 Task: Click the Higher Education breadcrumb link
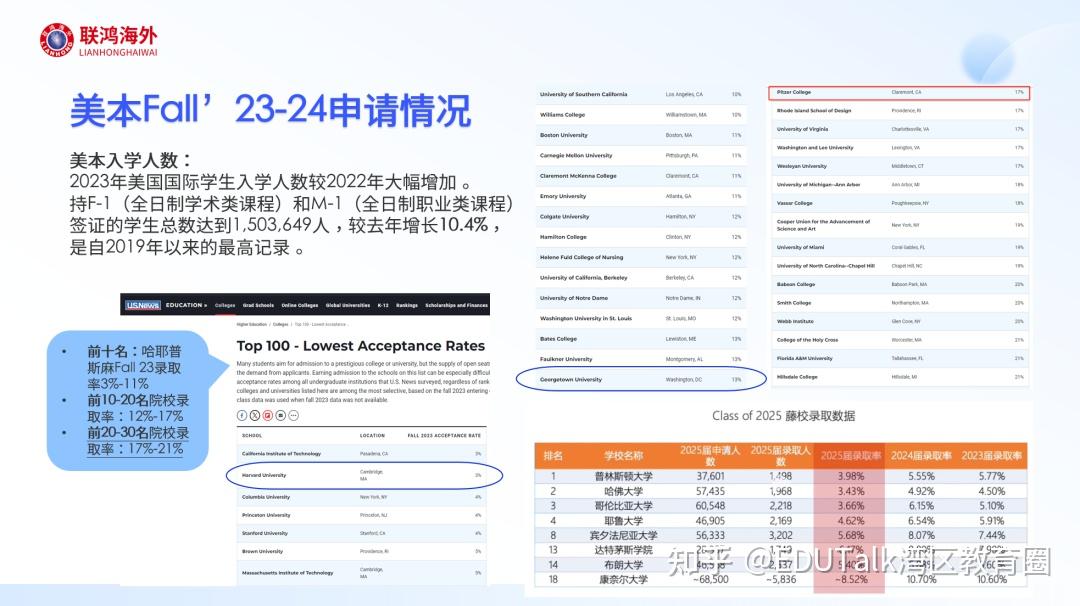[x=252, y=325]
